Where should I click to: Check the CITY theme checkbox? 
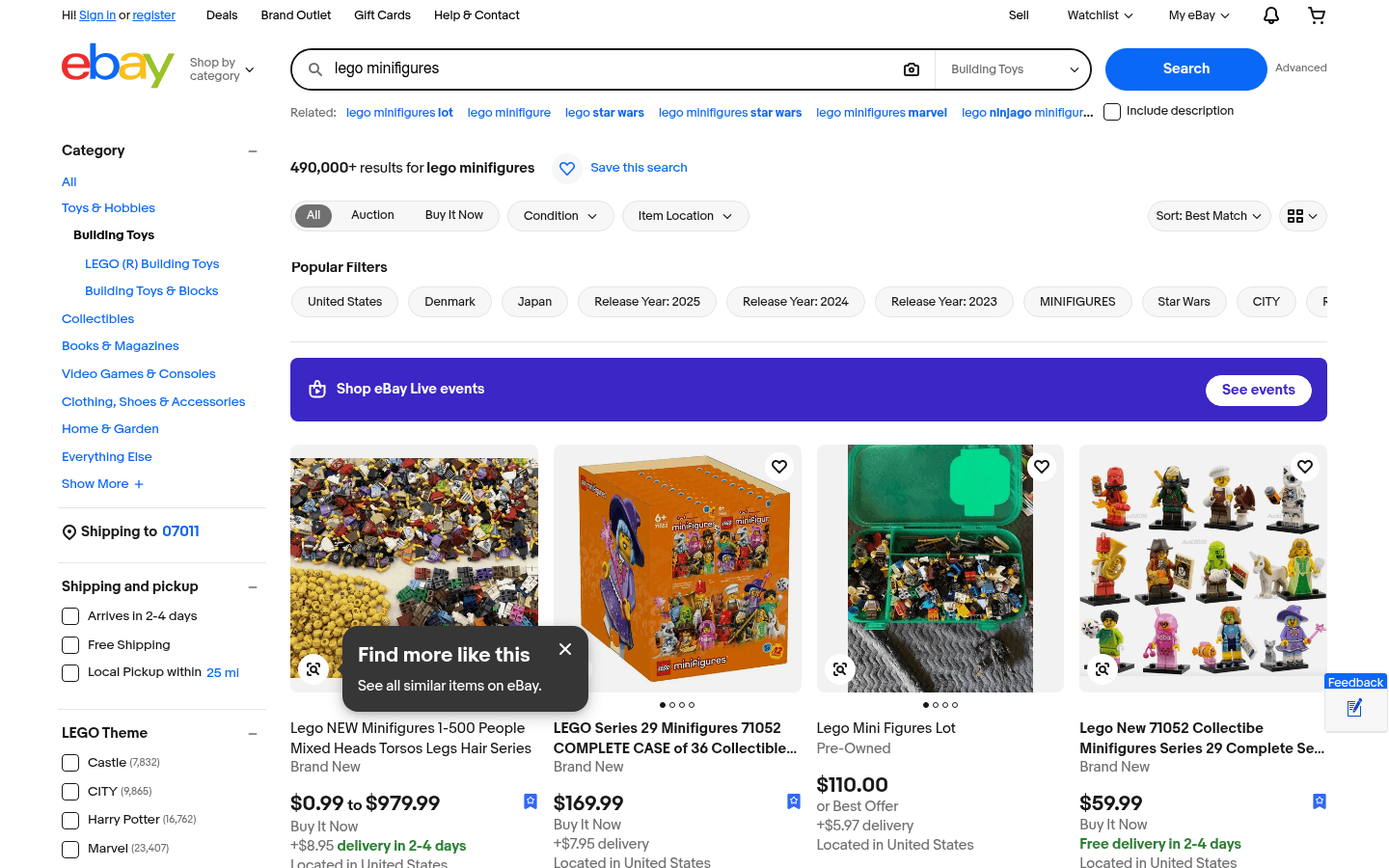pos(70,792)
